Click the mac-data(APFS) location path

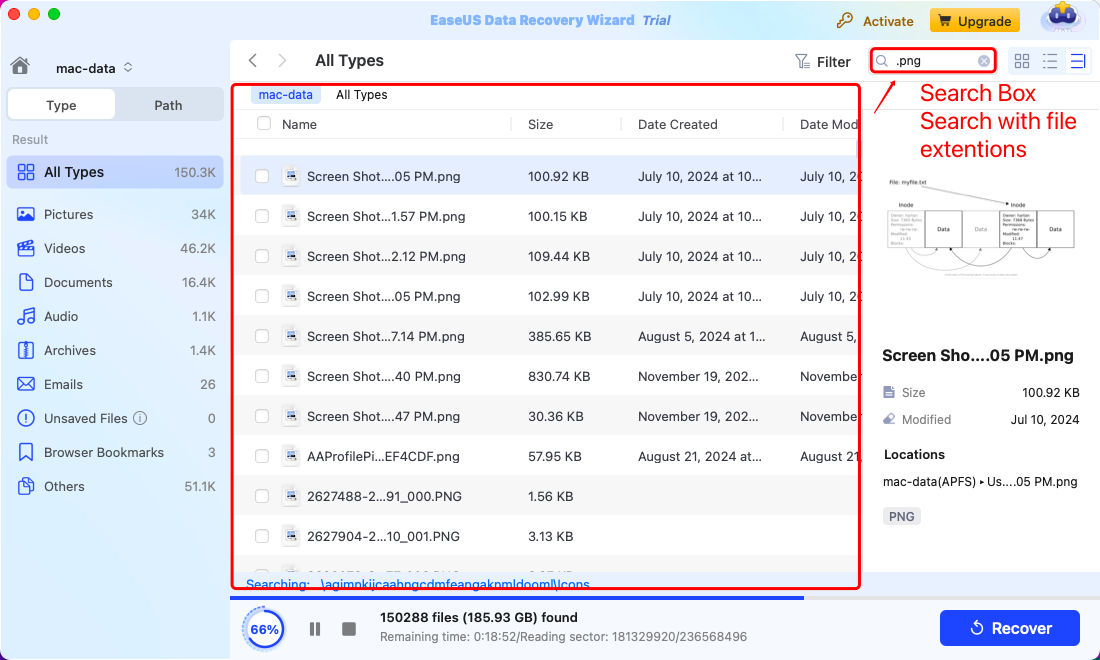980,482
